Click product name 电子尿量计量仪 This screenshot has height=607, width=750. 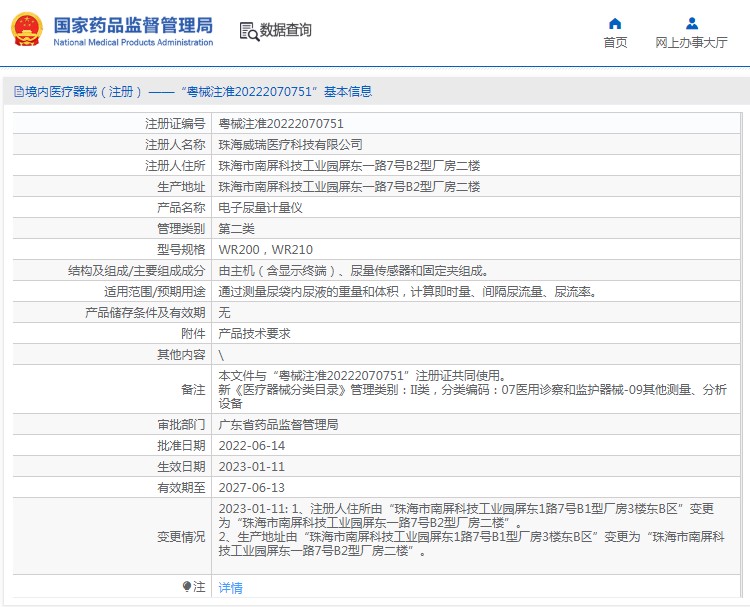point(260,208)
